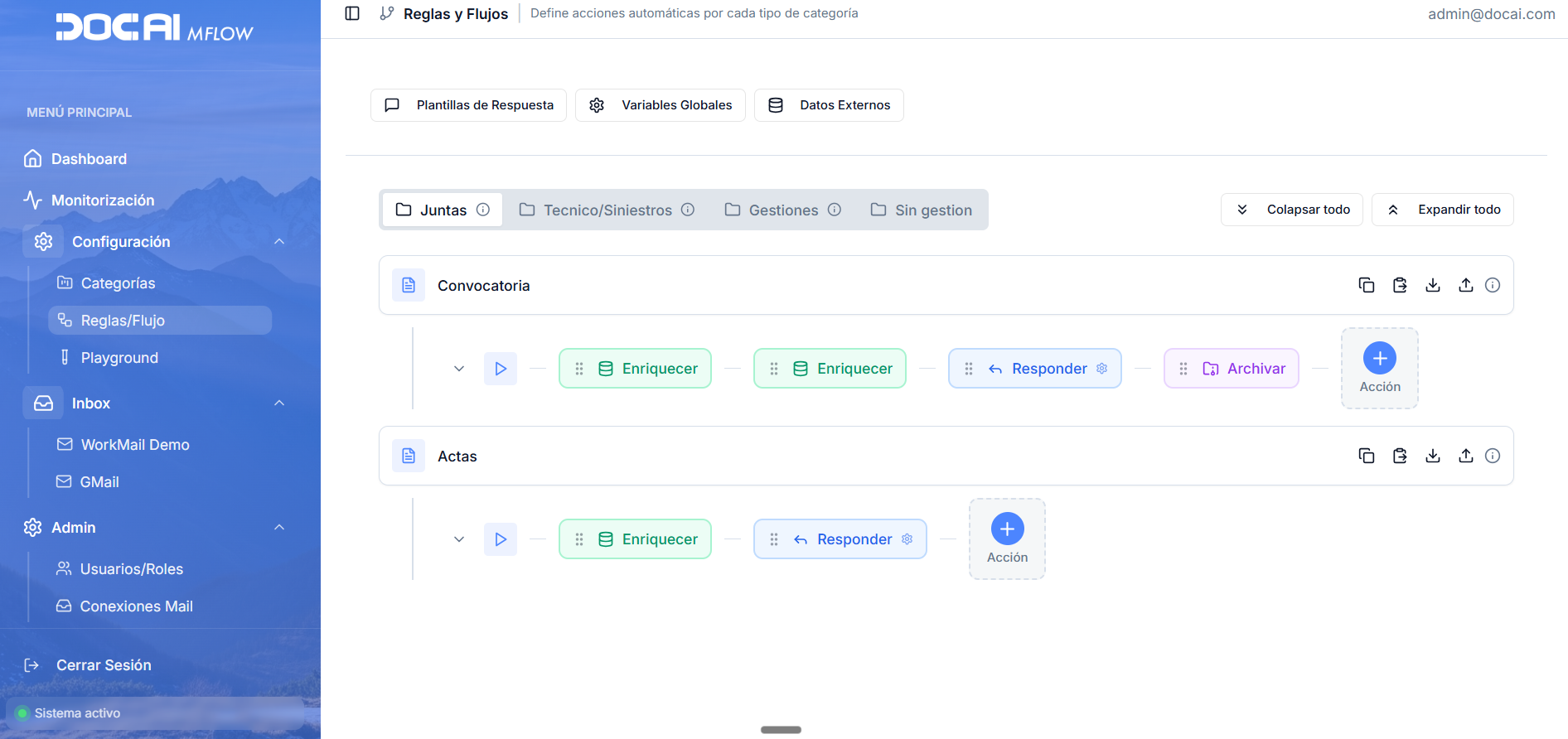Open Playground in the sidebar

(x=119, y=358)
